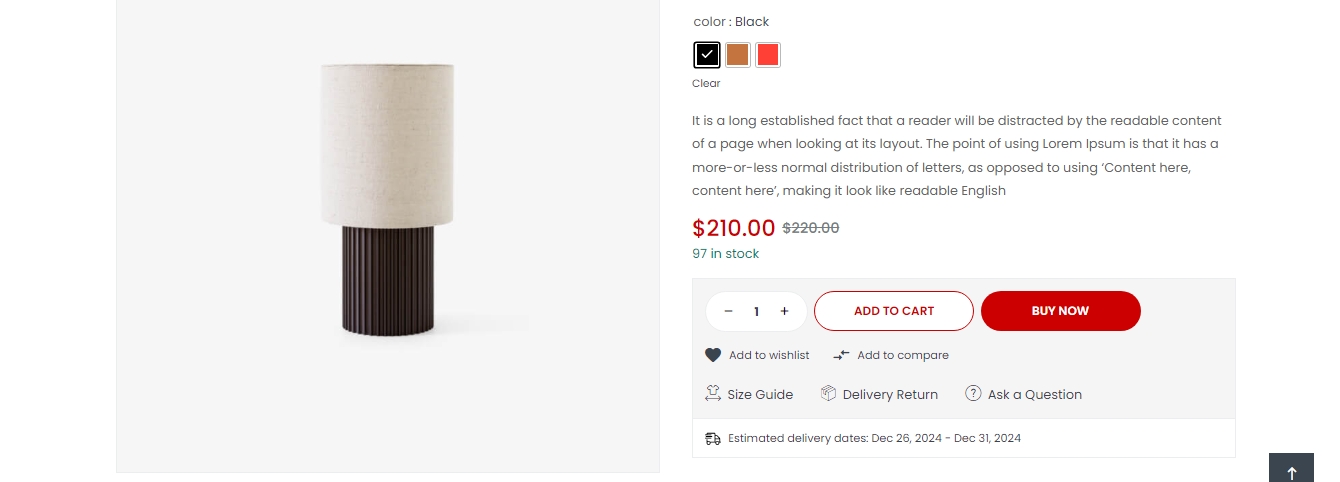Pick the red color swatch
The width and height of the screenshot is (1340, 482).
pos(768,55)
